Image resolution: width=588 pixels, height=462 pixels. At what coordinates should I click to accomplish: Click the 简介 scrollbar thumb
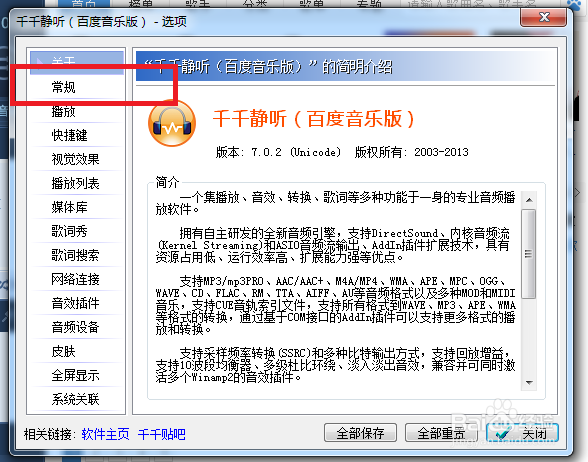[x=529, y=254]
